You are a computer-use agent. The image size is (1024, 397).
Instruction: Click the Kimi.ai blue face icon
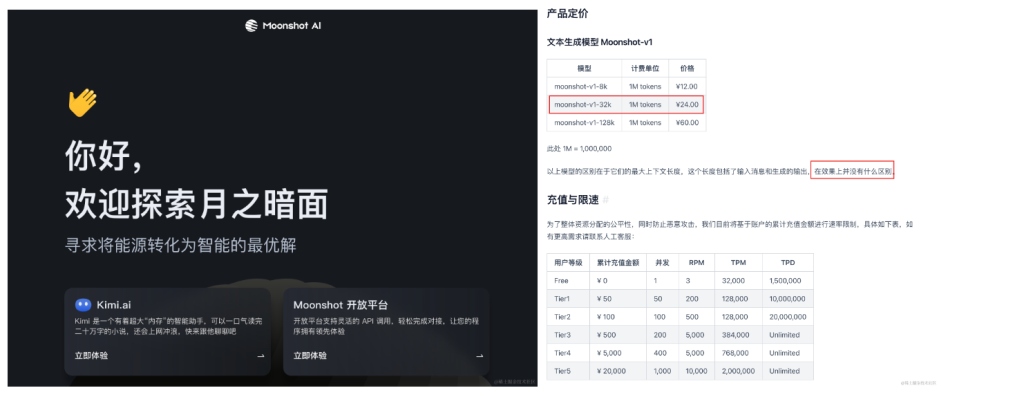83,304
